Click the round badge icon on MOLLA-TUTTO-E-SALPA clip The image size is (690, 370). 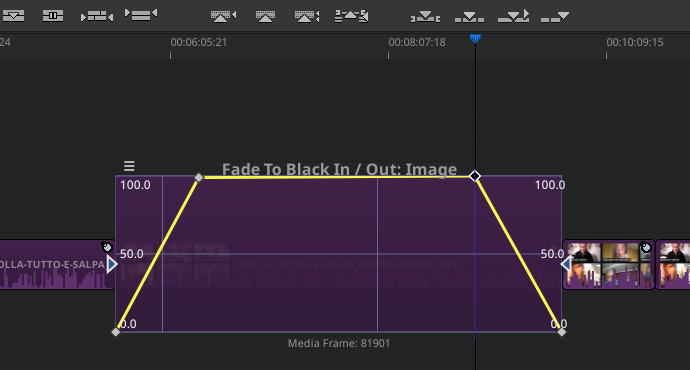[x=106, y=247]
